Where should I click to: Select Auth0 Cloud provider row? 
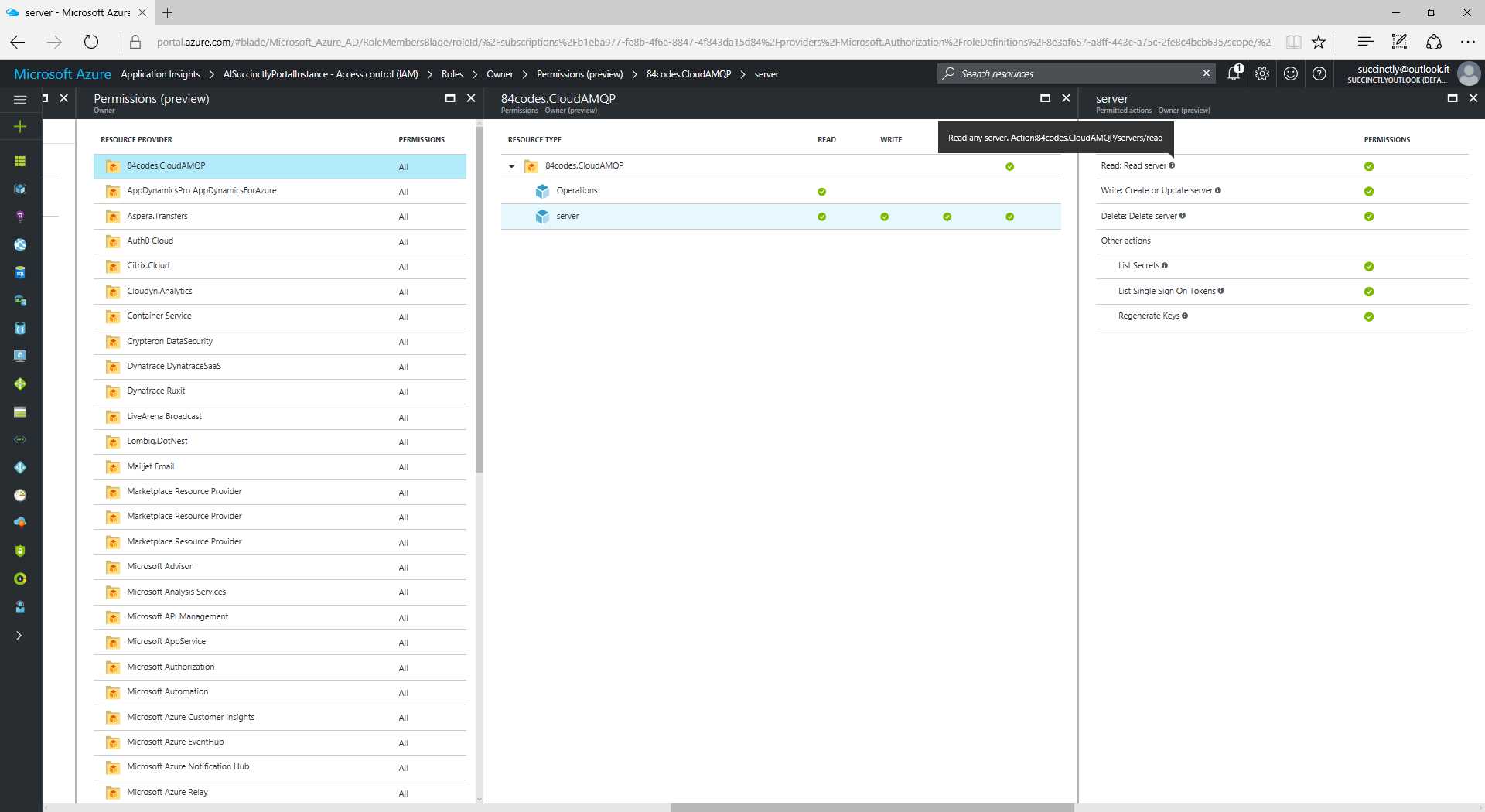pyautogui.click(x=280, y=241)
